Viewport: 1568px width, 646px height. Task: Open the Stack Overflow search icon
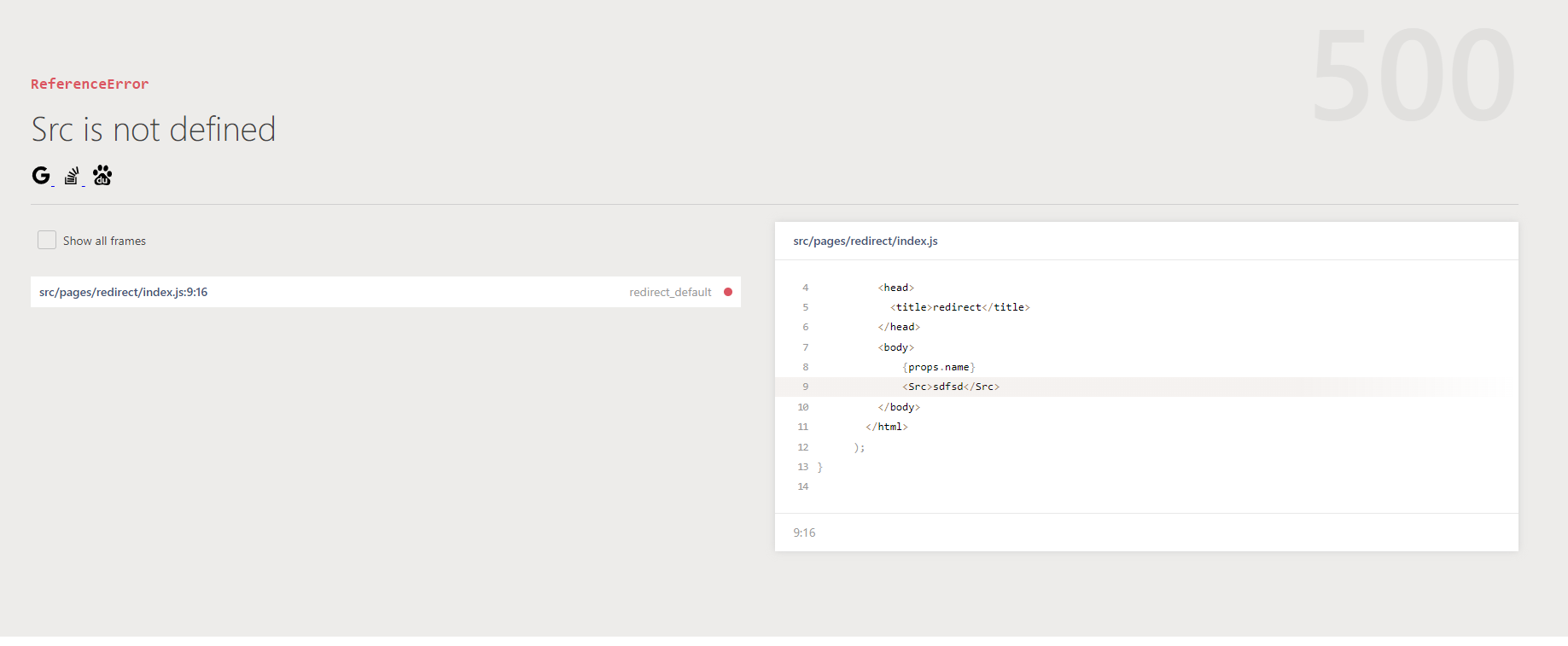pos(72,176)
